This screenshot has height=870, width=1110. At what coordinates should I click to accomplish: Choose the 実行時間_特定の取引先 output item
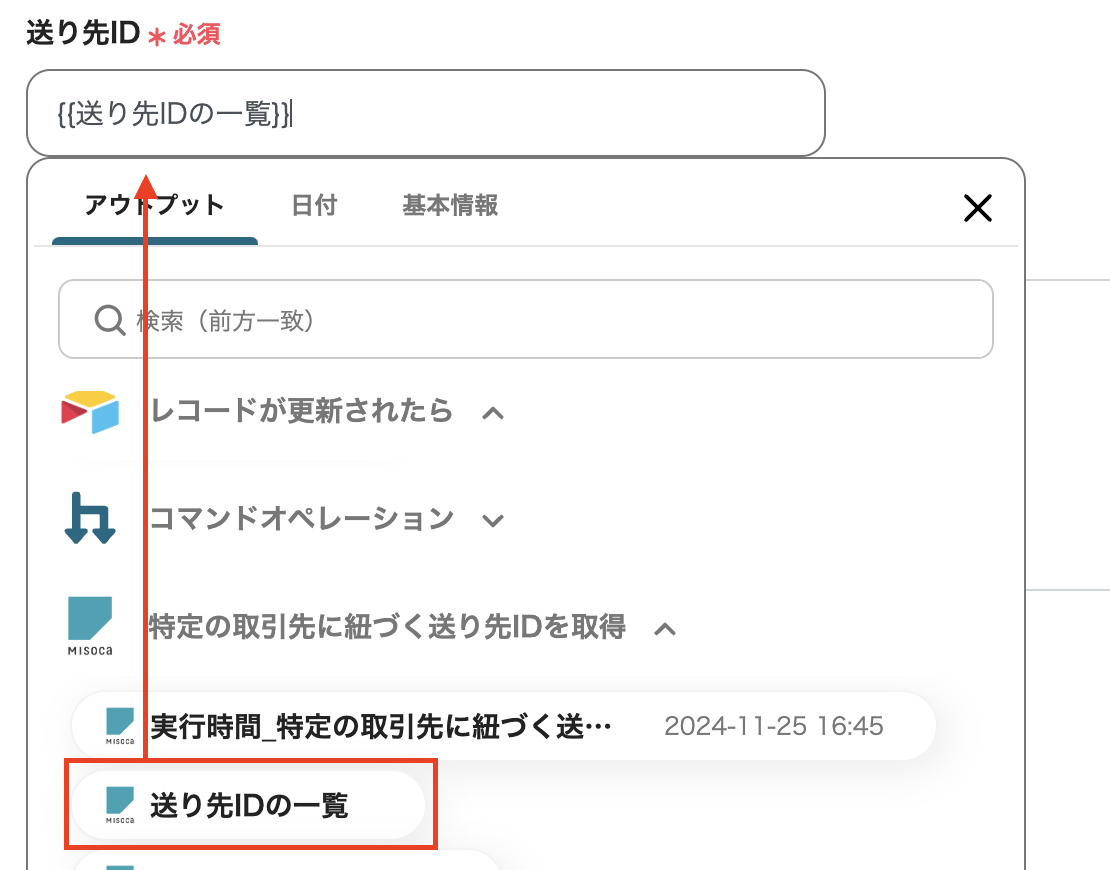(503, 726)
